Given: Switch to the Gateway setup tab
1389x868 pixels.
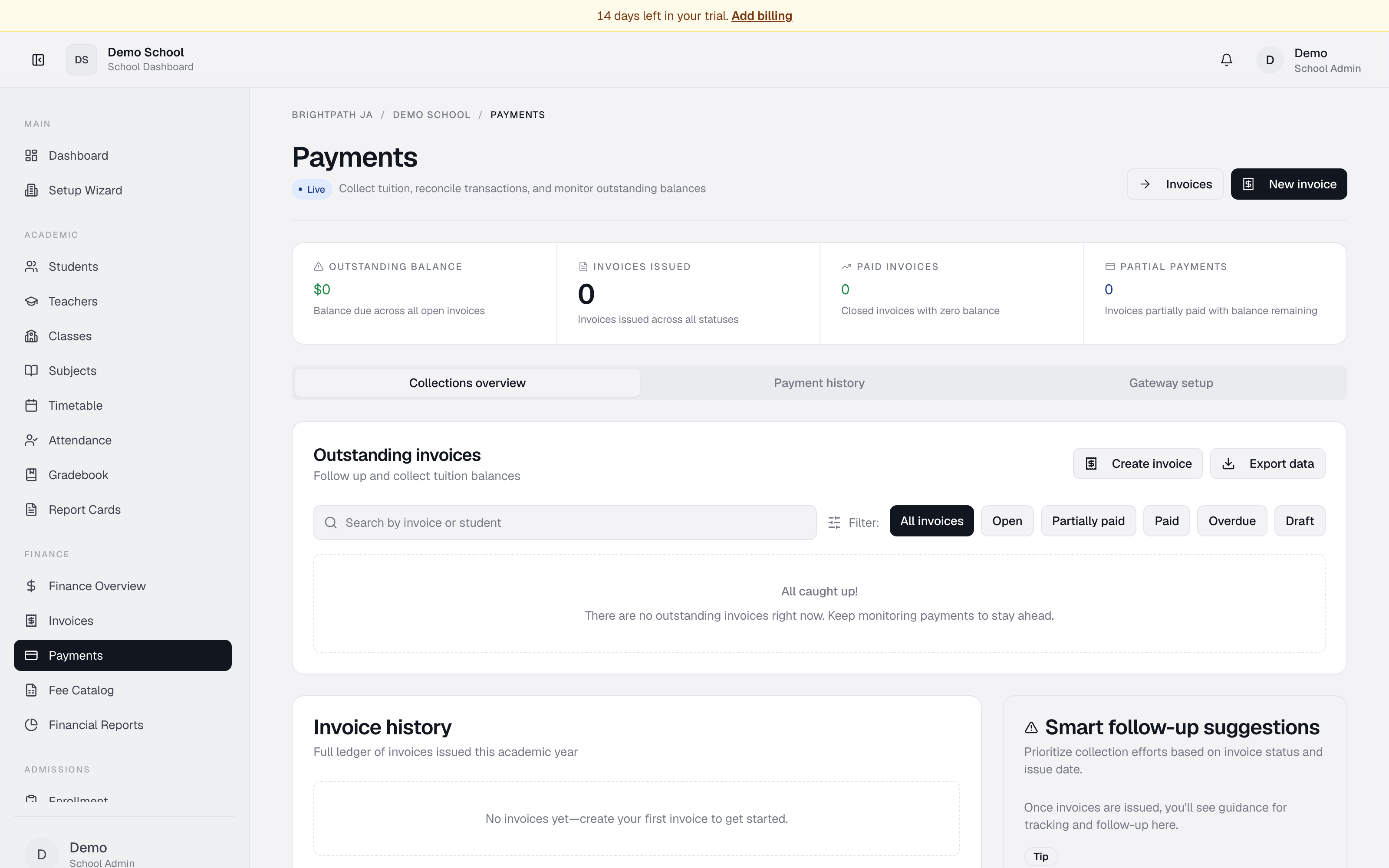Looking at the screenshot, I should coord(1171,383).
